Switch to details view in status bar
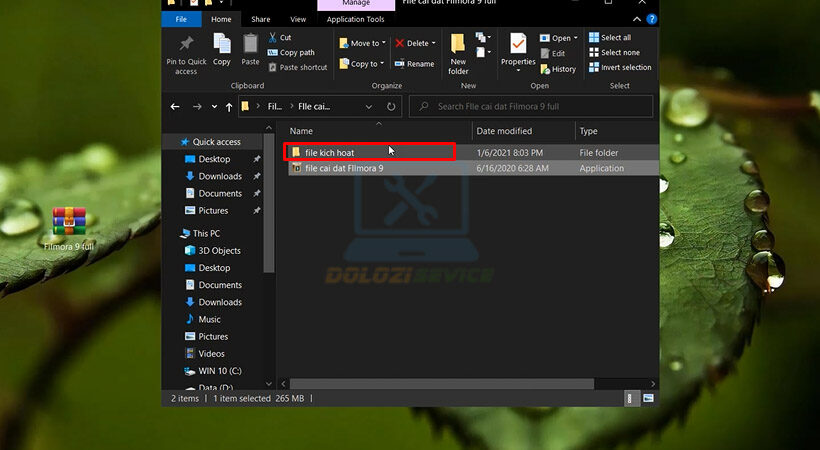 631,398
